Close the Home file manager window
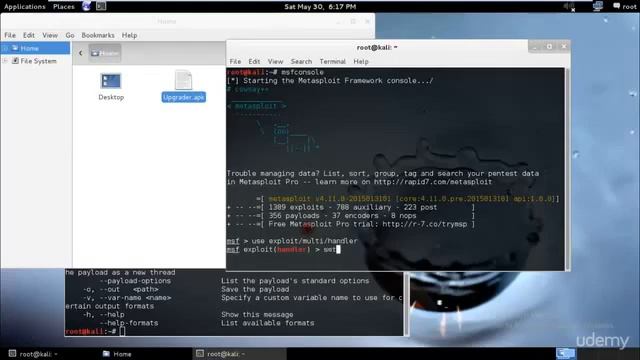 pos(367,21)
